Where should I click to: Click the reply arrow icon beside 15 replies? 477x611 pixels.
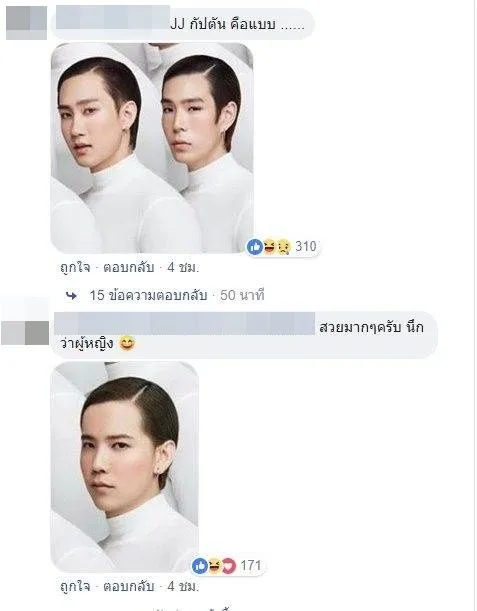click(71, 296)
